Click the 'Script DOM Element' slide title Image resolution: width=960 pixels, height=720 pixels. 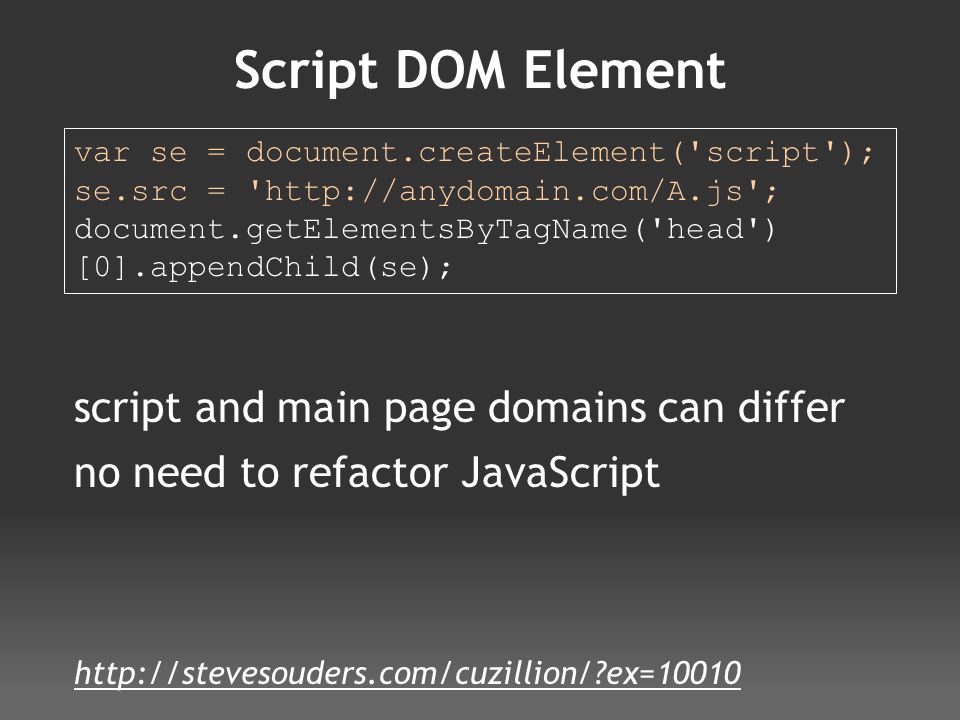480,71
